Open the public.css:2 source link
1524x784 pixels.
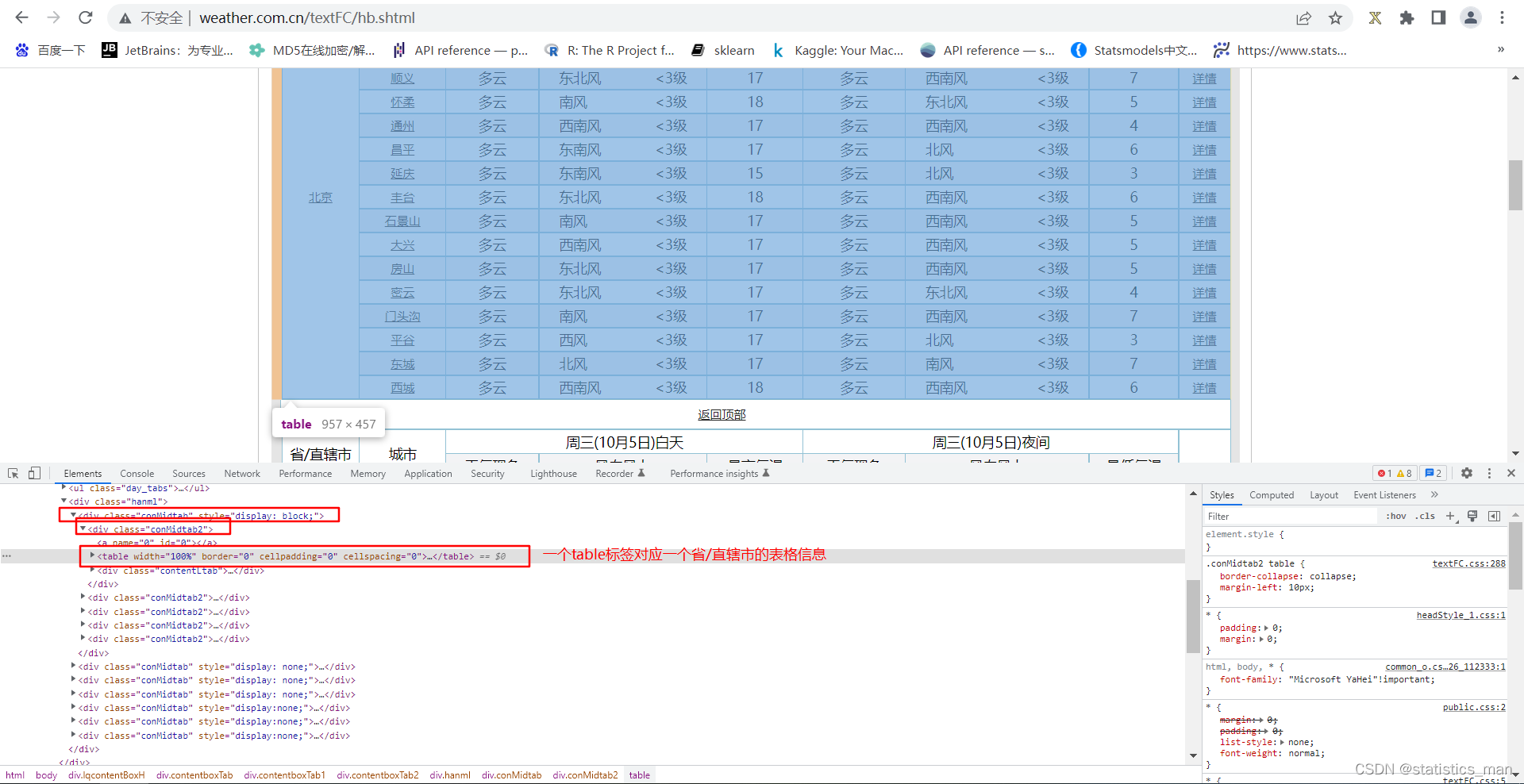coord(1474,707)
